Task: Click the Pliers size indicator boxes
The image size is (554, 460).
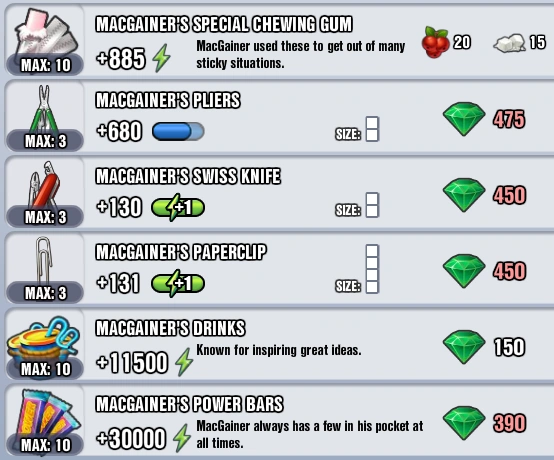Action: click(372, 129)
